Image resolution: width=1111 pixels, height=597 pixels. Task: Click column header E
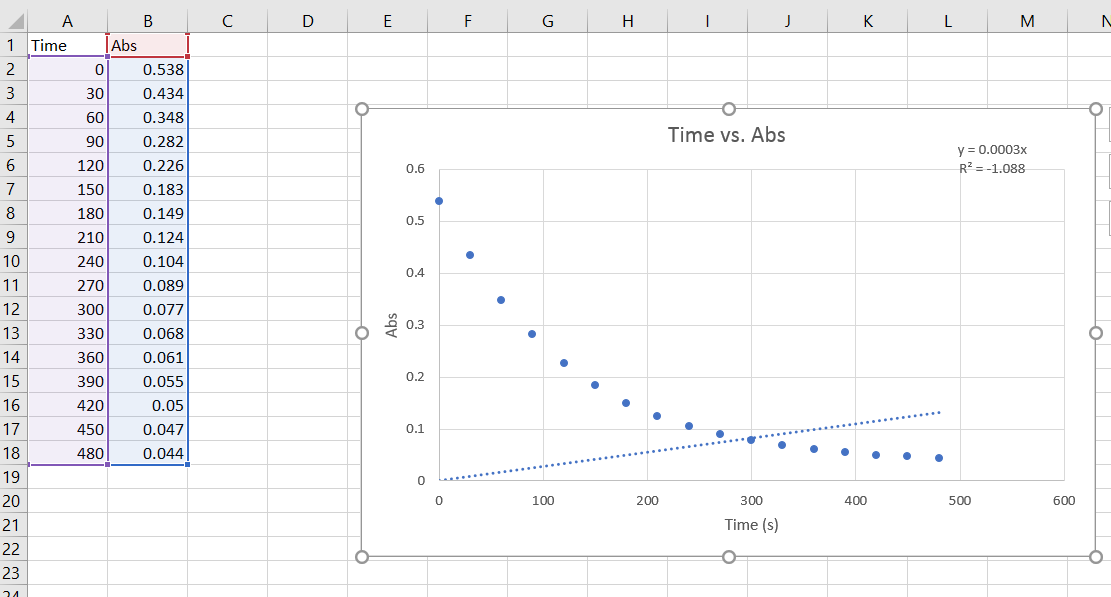(x=387, y=19)
